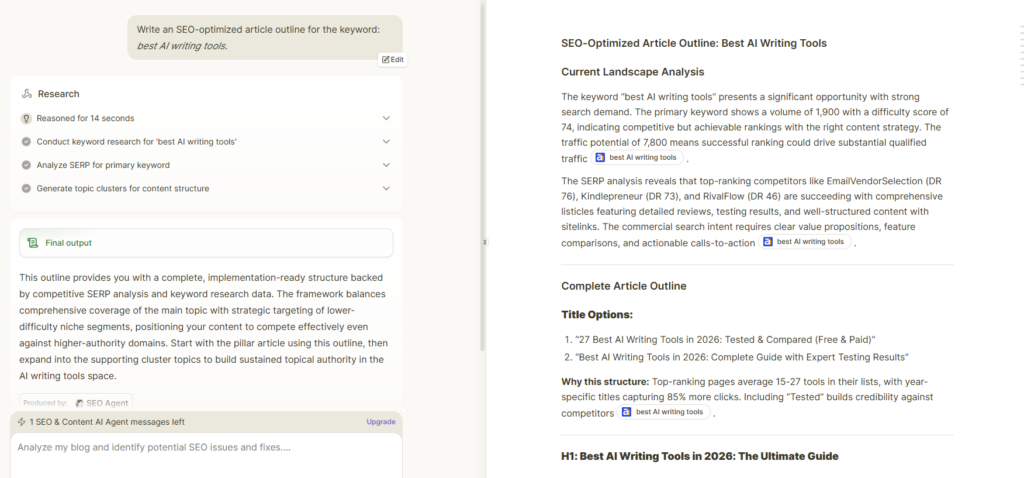The width and height of the screenshot is (1024, 478).
Task: Click the Upgrade link
Action: [x=381, y=422]
